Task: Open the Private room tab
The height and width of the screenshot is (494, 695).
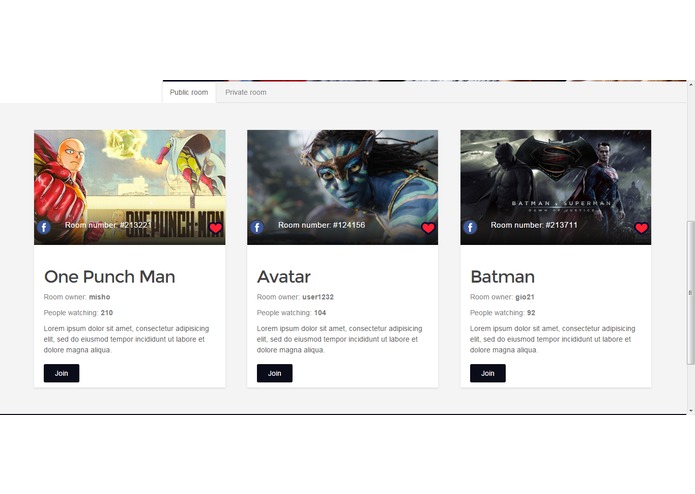Action: [x=246, y=93]
